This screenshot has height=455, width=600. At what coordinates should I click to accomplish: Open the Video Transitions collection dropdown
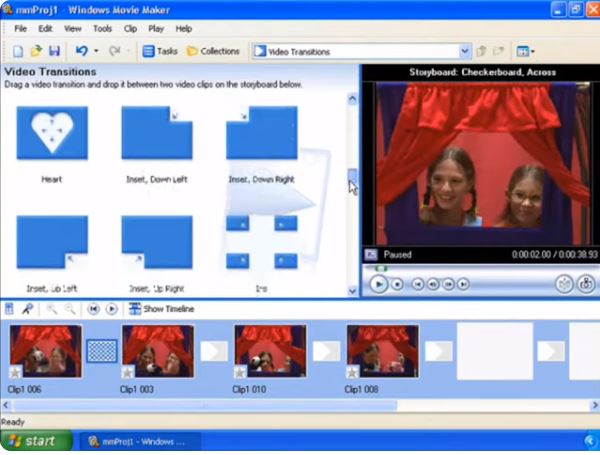pyautogui.click(x=465, y=51)
